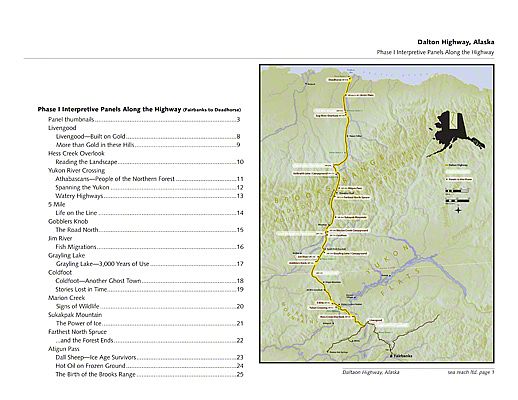The image size is (518, 400).
Task: Select 'The Power of Ice' entry
Action: coord(150,323)
